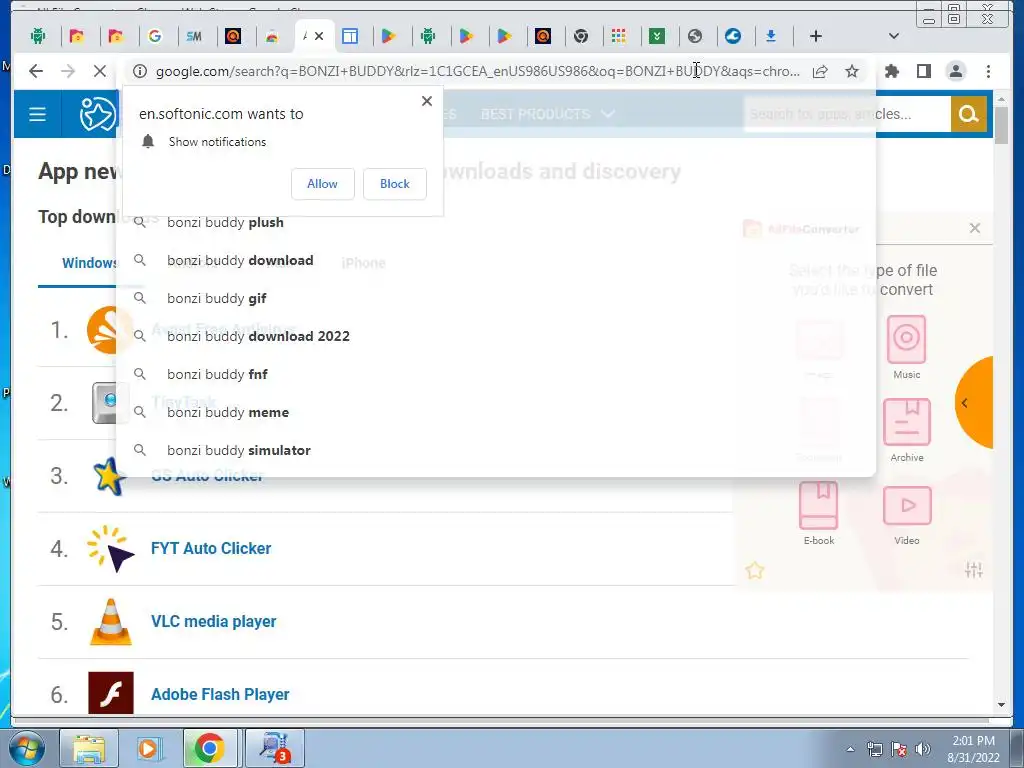The height and width of the screenshot is (768, 1024).
Task: Switch to the blue download arrow tab
Action: pos(771,36)
